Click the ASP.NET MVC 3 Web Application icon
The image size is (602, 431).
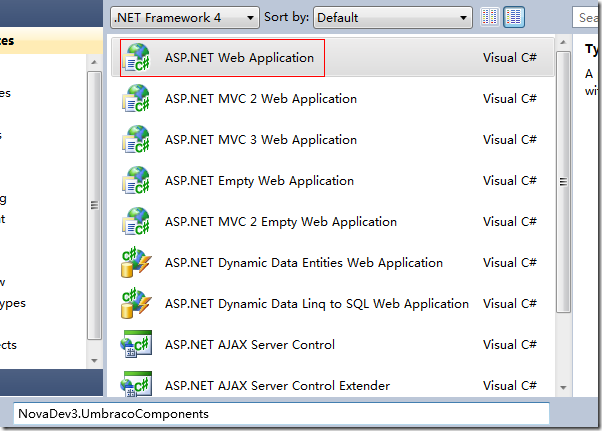click(136, 140)
